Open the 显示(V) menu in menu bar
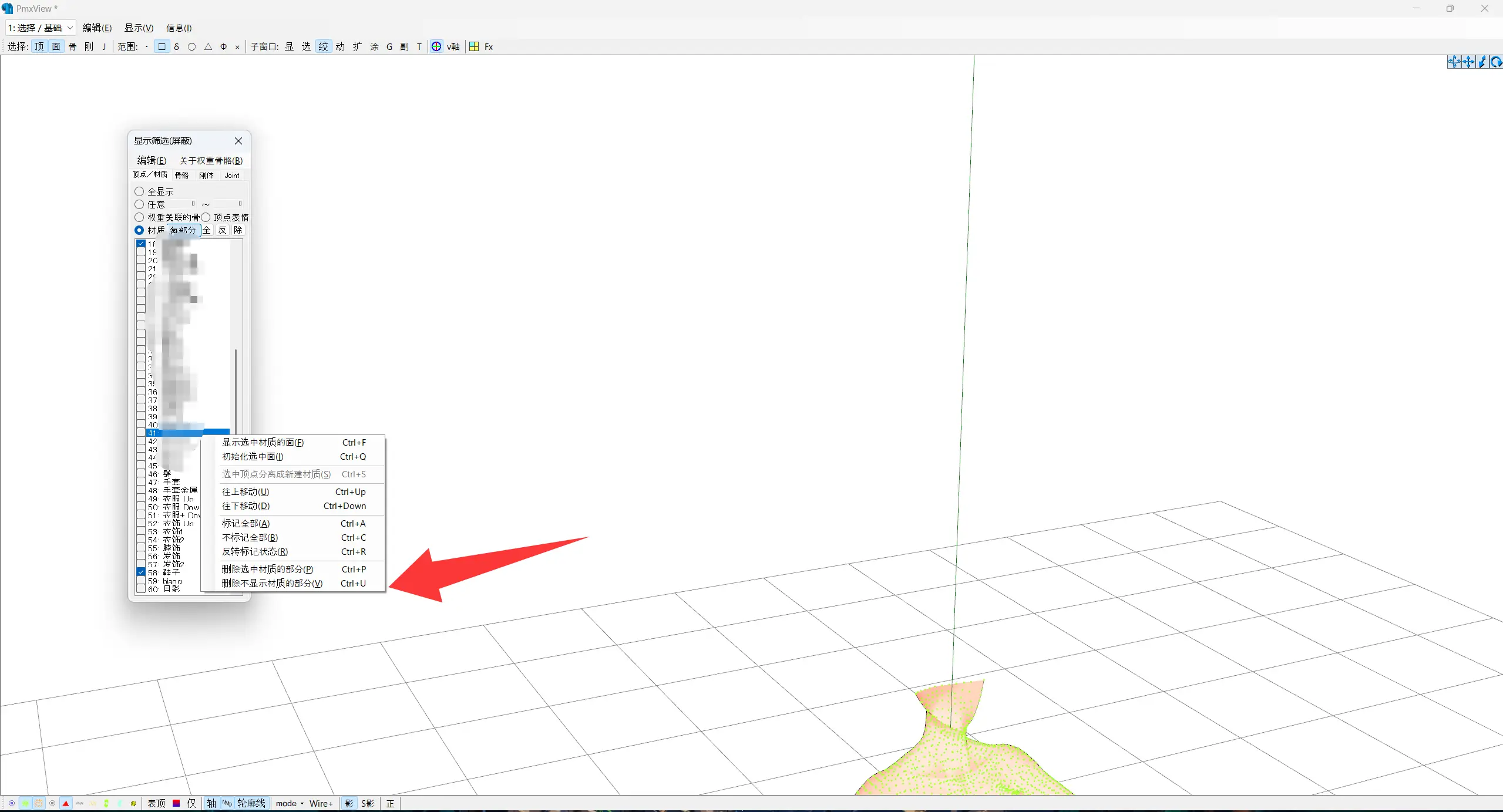This screenshot has height=812, width=1503. coord(139,28)
